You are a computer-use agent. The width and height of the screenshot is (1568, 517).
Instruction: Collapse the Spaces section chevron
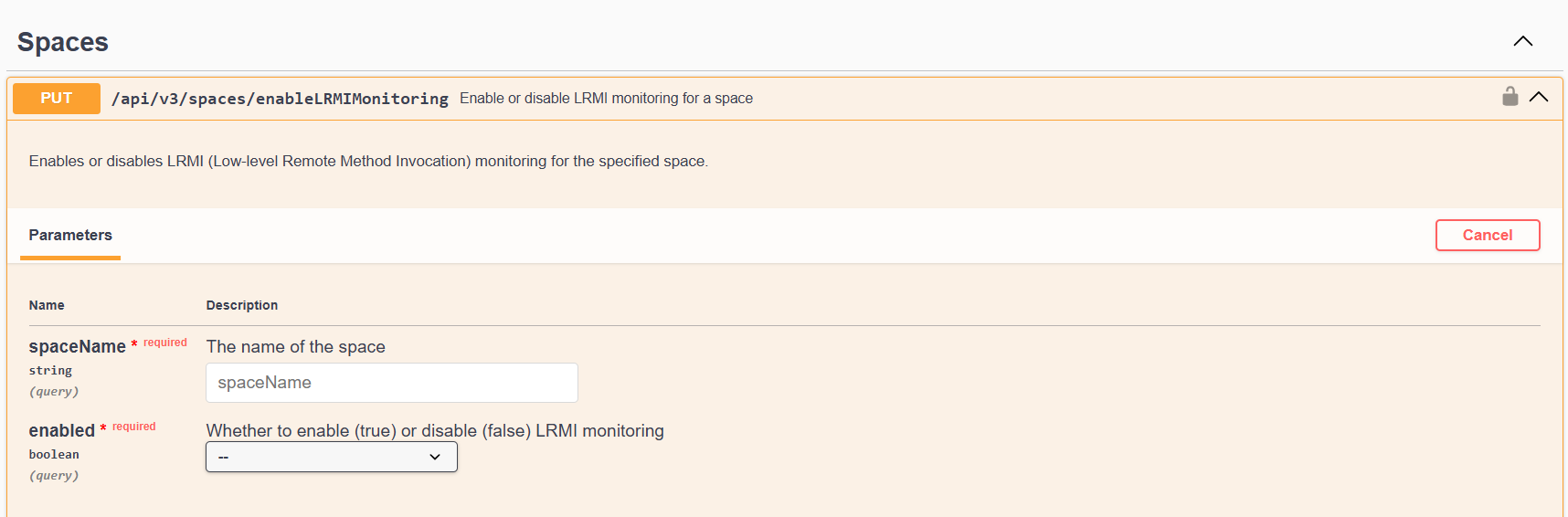click(1522, 41)
